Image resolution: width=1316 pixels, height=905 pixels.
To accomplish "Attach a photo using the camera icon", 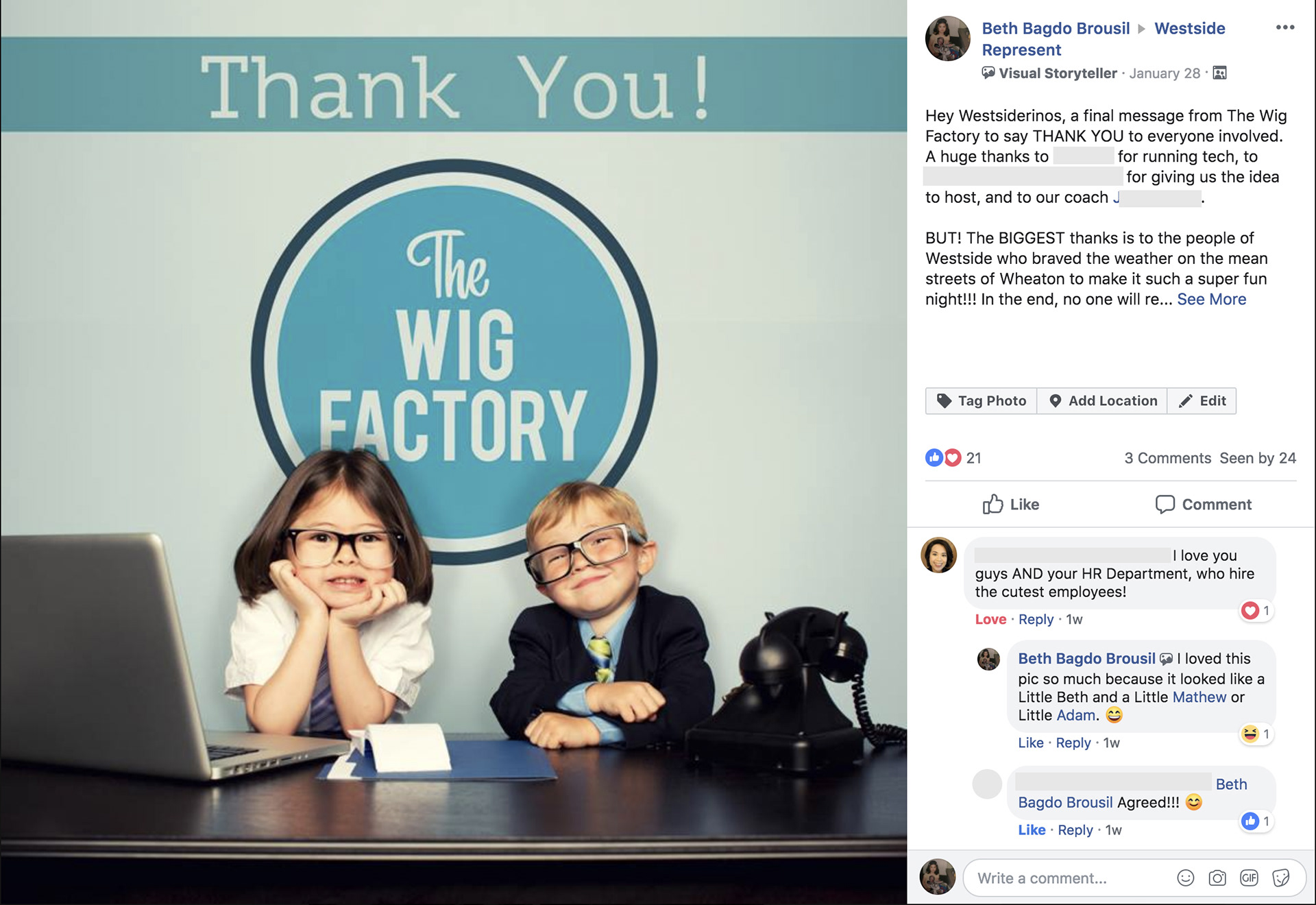I will [x=1217, y=878].
